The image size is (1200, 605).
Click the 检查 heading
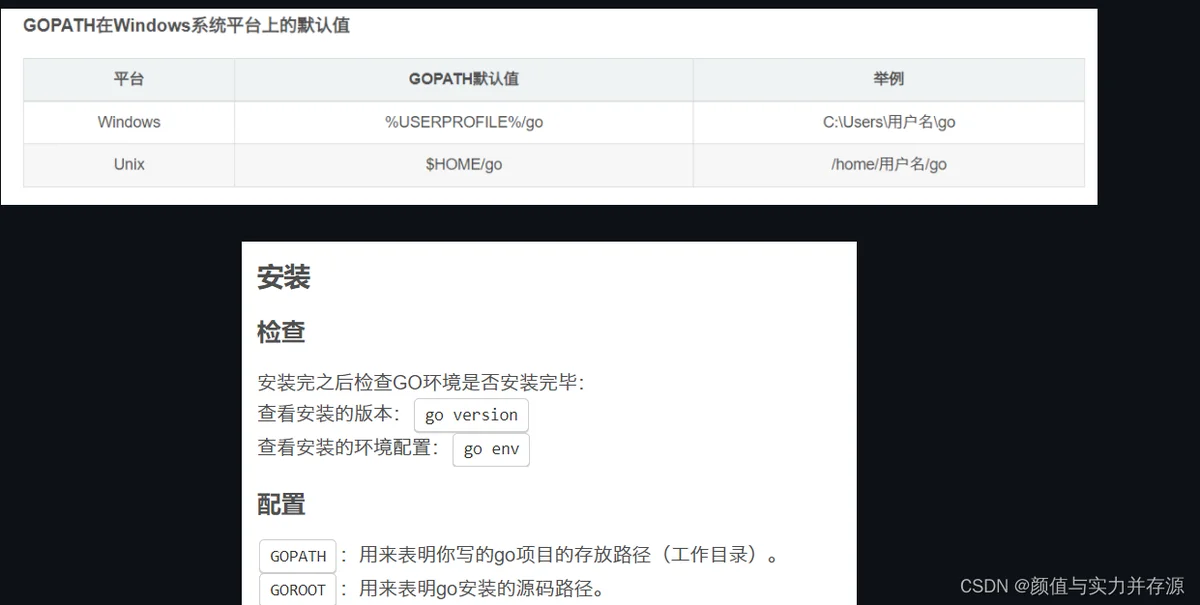click(x=281, y=332)
